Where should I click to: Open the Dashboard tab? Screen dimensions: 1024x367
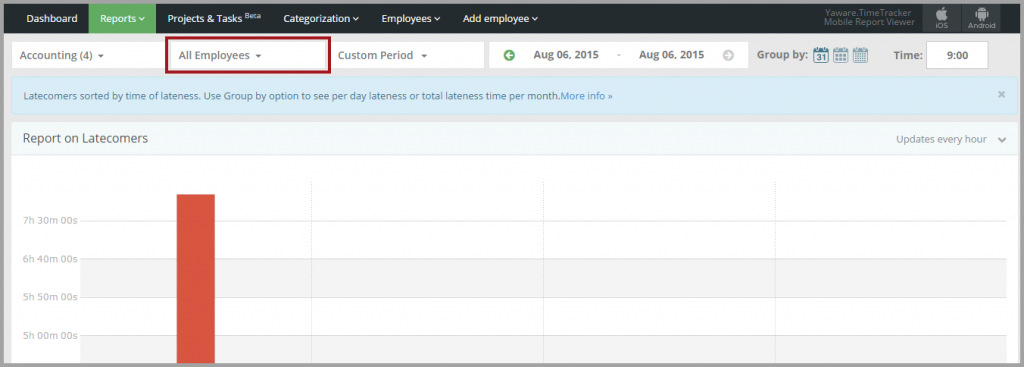pyautogui.click(x=52, y=18)
